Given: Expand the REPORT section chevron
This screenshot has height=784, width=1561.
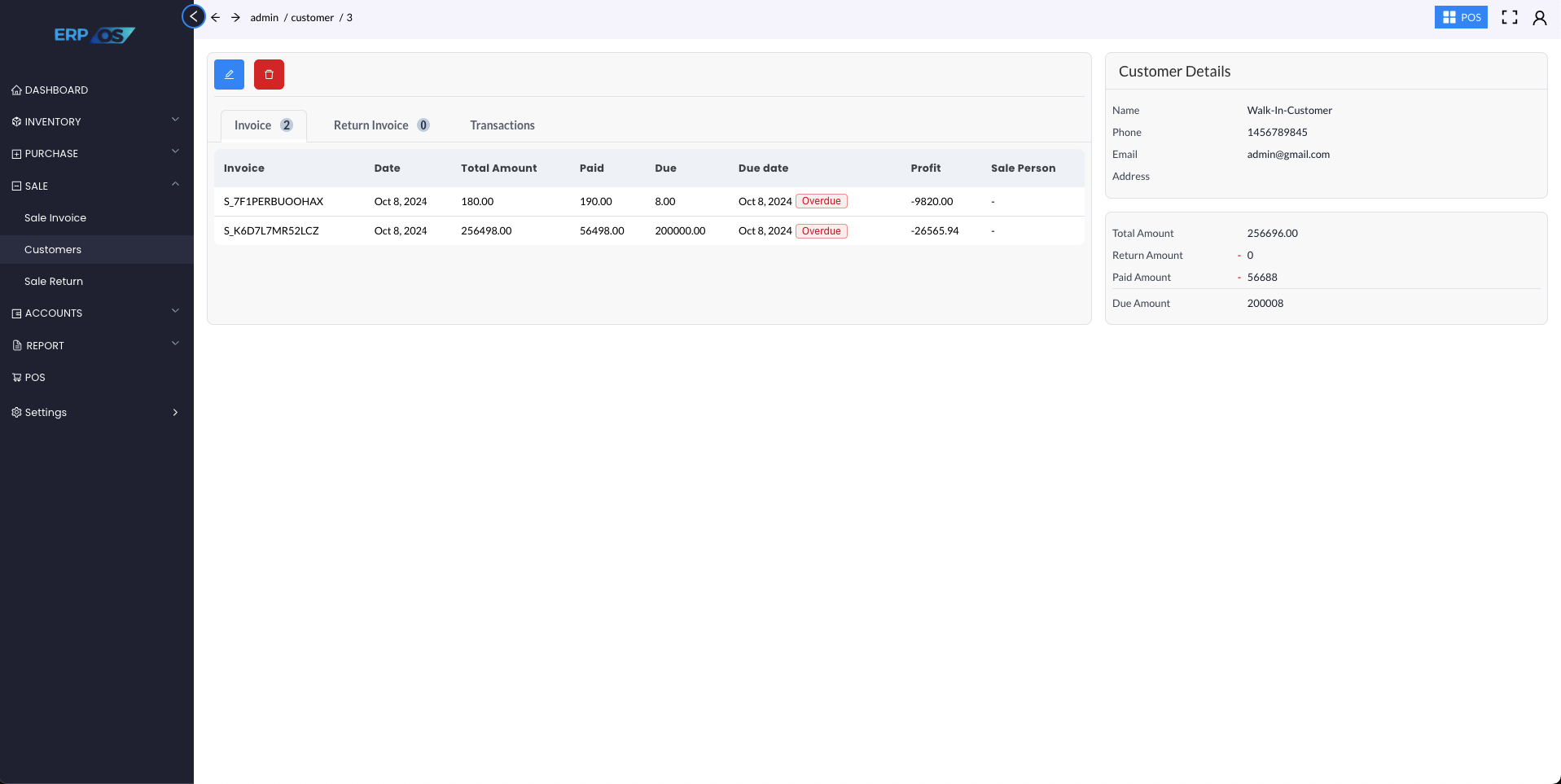Looking at the screenshot, I should (175, 344).
